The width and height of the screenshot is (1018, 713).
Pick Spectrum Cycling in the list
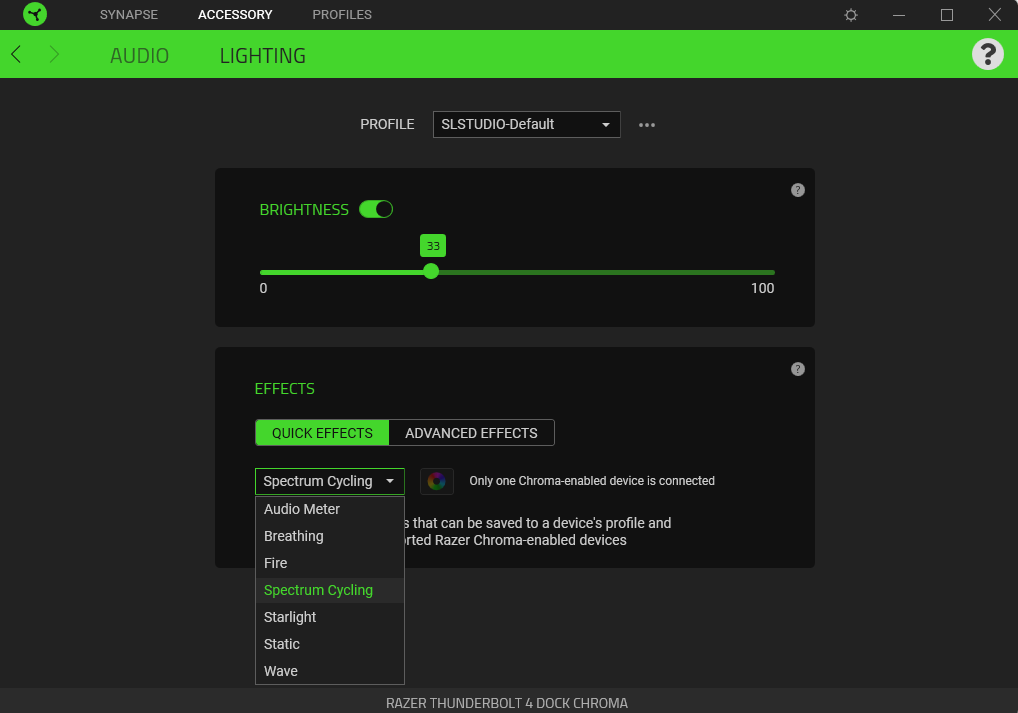tap(330, 590)
